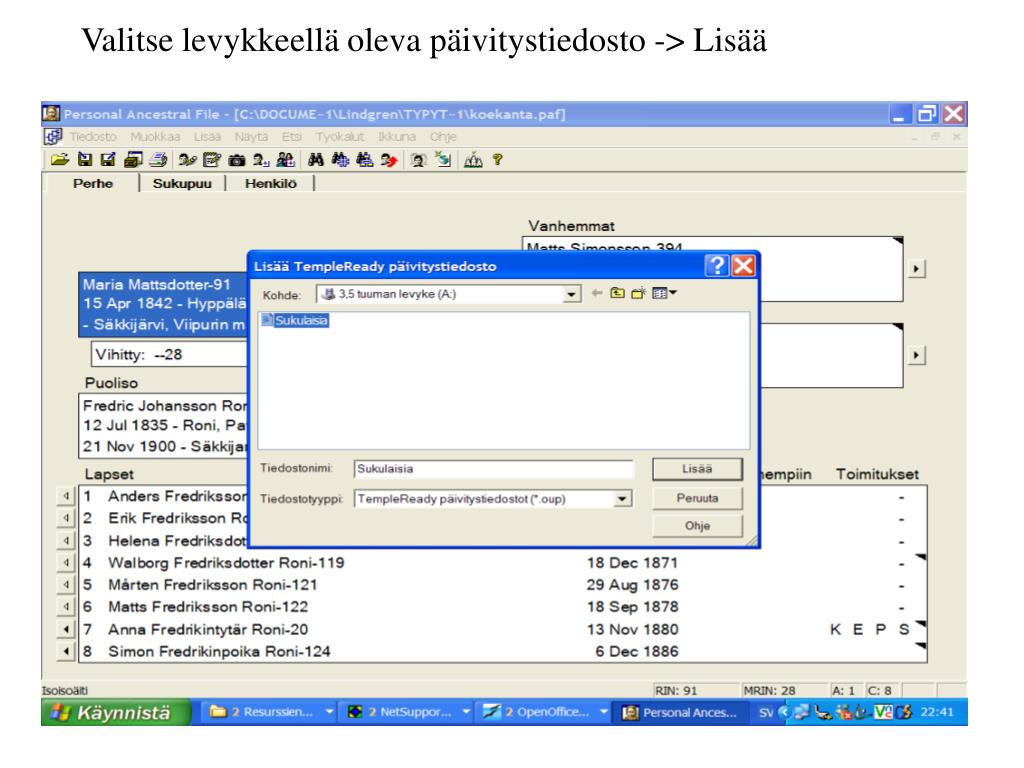This screenshot has height=768, width=1024.
Task: Click the notepad with pencil notes icon
Action: click(x=212, y=160)
